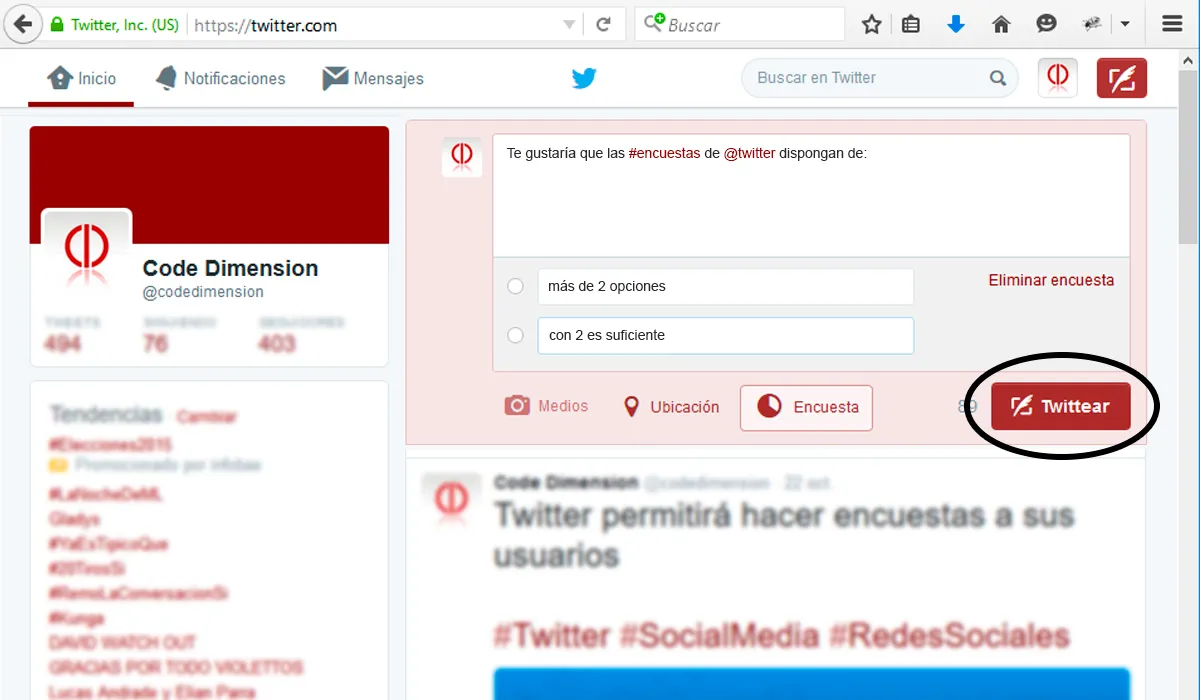Click the tweet text compose area
Image resolution: width=1200 pixels, height=700 pixels.
811,196
